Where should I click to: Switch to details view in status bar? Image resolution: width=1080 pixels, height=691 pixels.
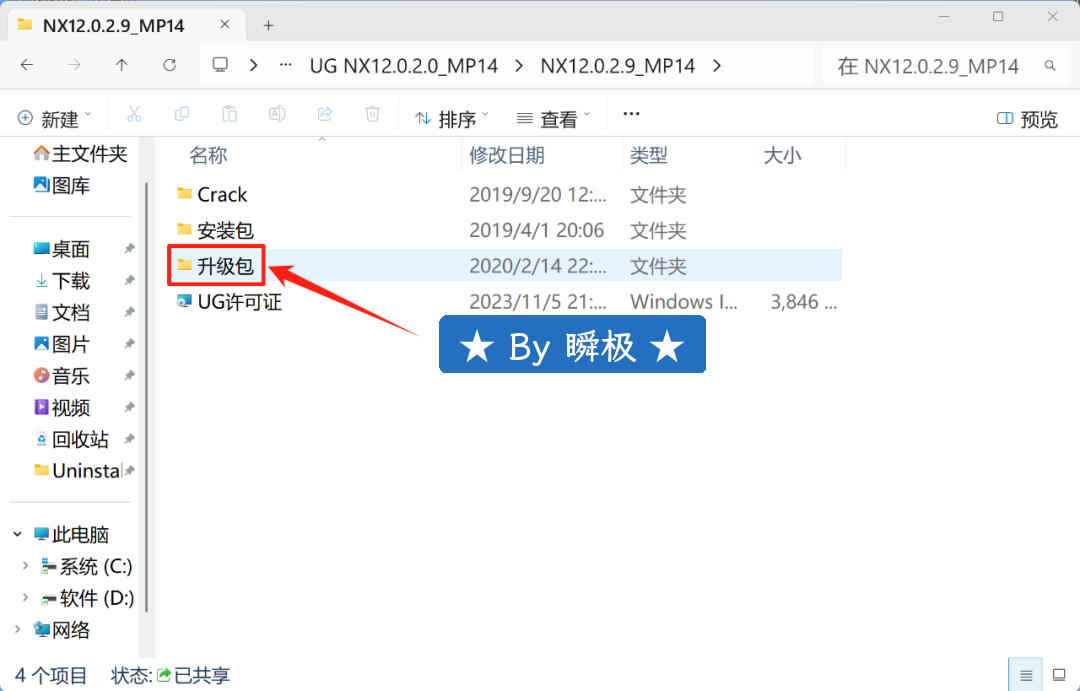[x=1025, y=676]
